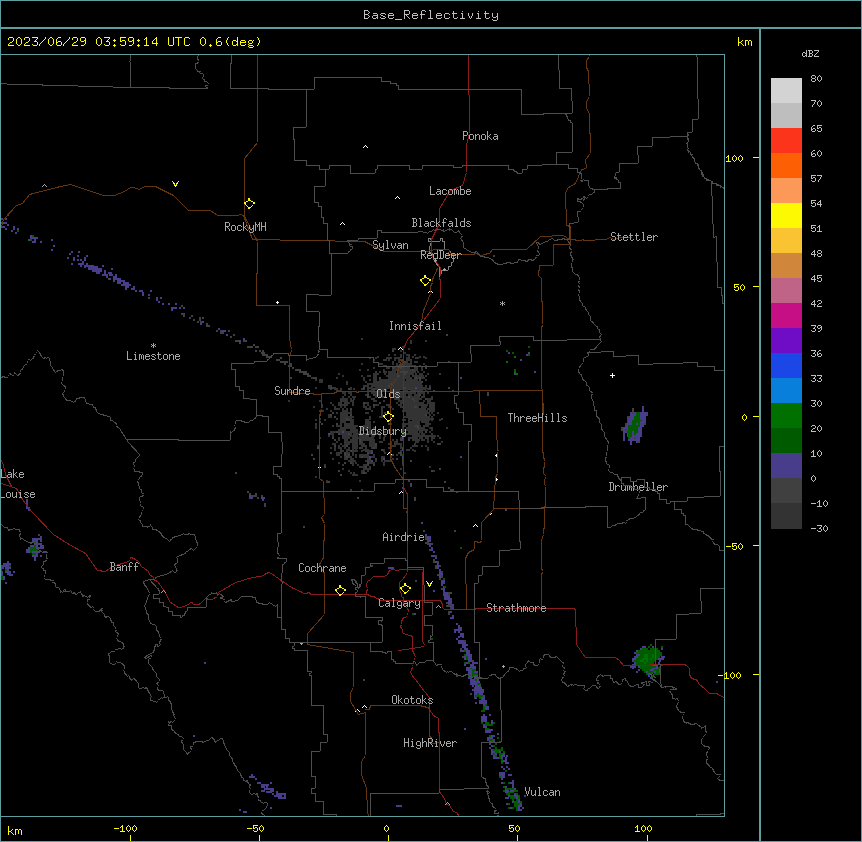
Task: Click the Strathmore label
Action: click(x=516, y=608)
